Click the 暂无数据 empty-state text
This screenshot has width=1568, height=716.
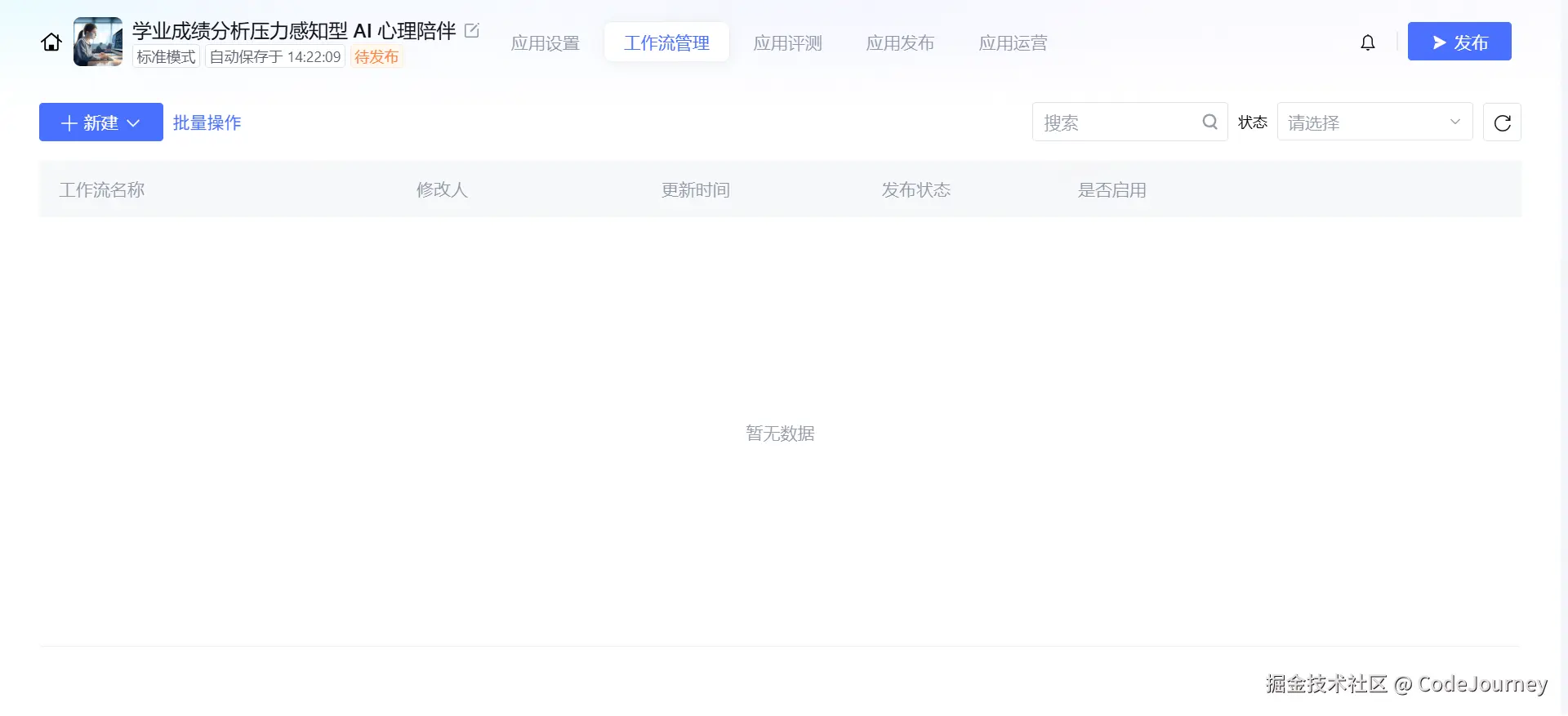coord(780,434)
